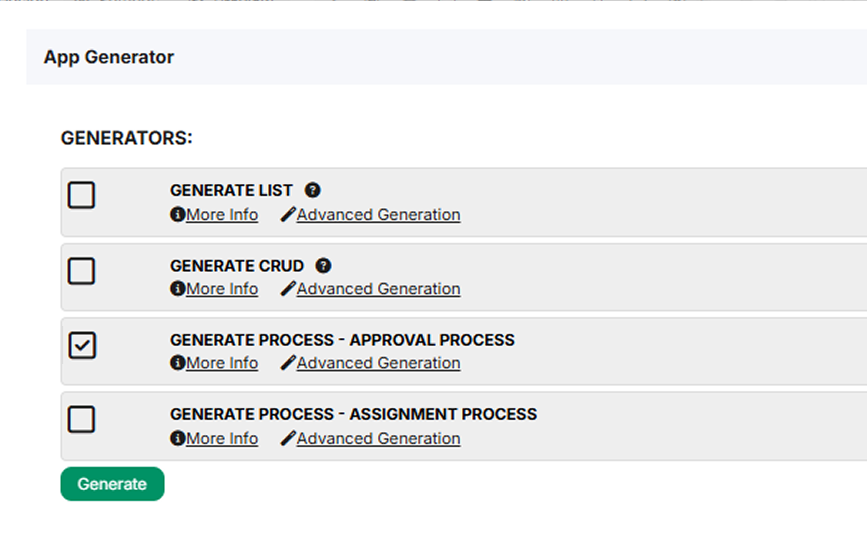Click pencil icon in Approval Process row

(288, 363)
